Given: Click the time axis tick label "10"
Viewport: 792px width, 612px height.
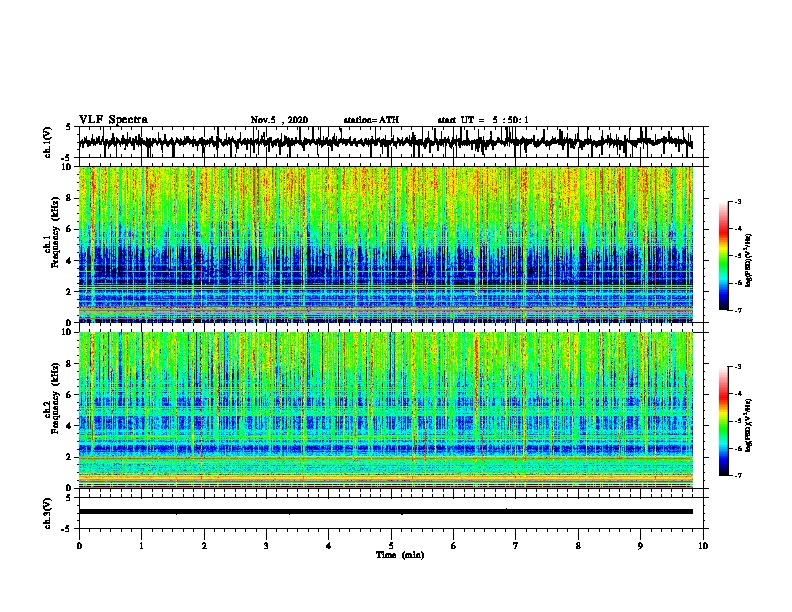Looking at the screenshot, I should click(x=703, y=546).
